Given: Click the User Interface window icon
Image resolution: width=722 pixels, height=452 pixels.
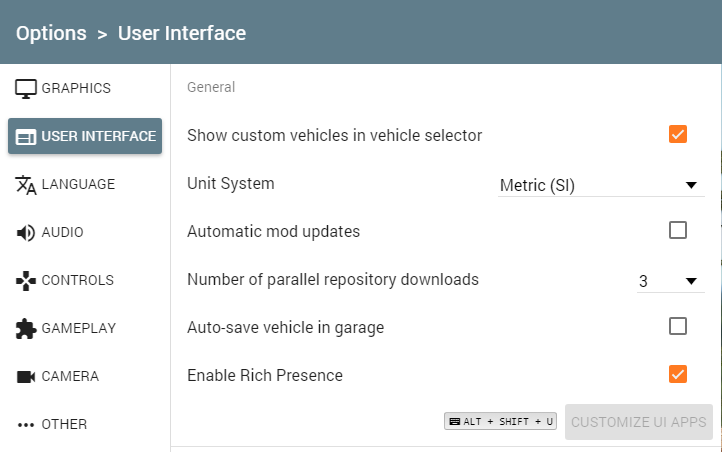Looking at the screenshot, I should [26, 136].
